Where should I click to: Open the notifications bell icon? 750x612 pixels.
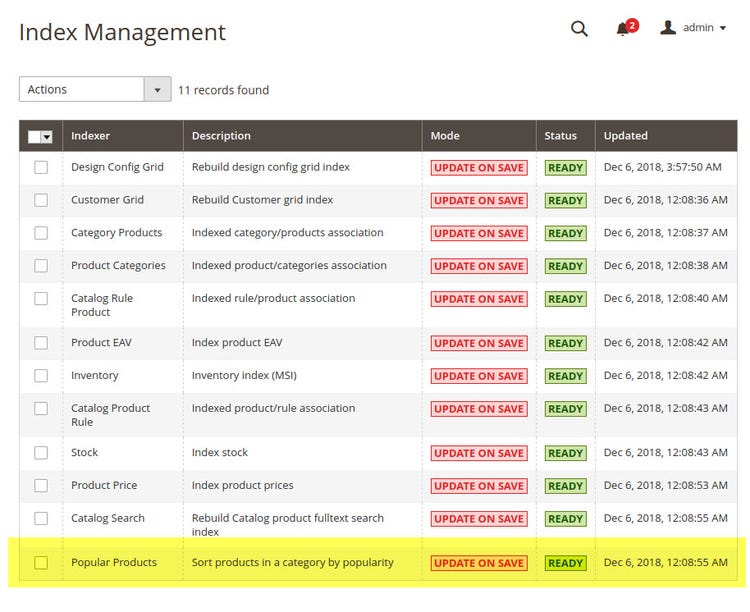pos(624,29)
